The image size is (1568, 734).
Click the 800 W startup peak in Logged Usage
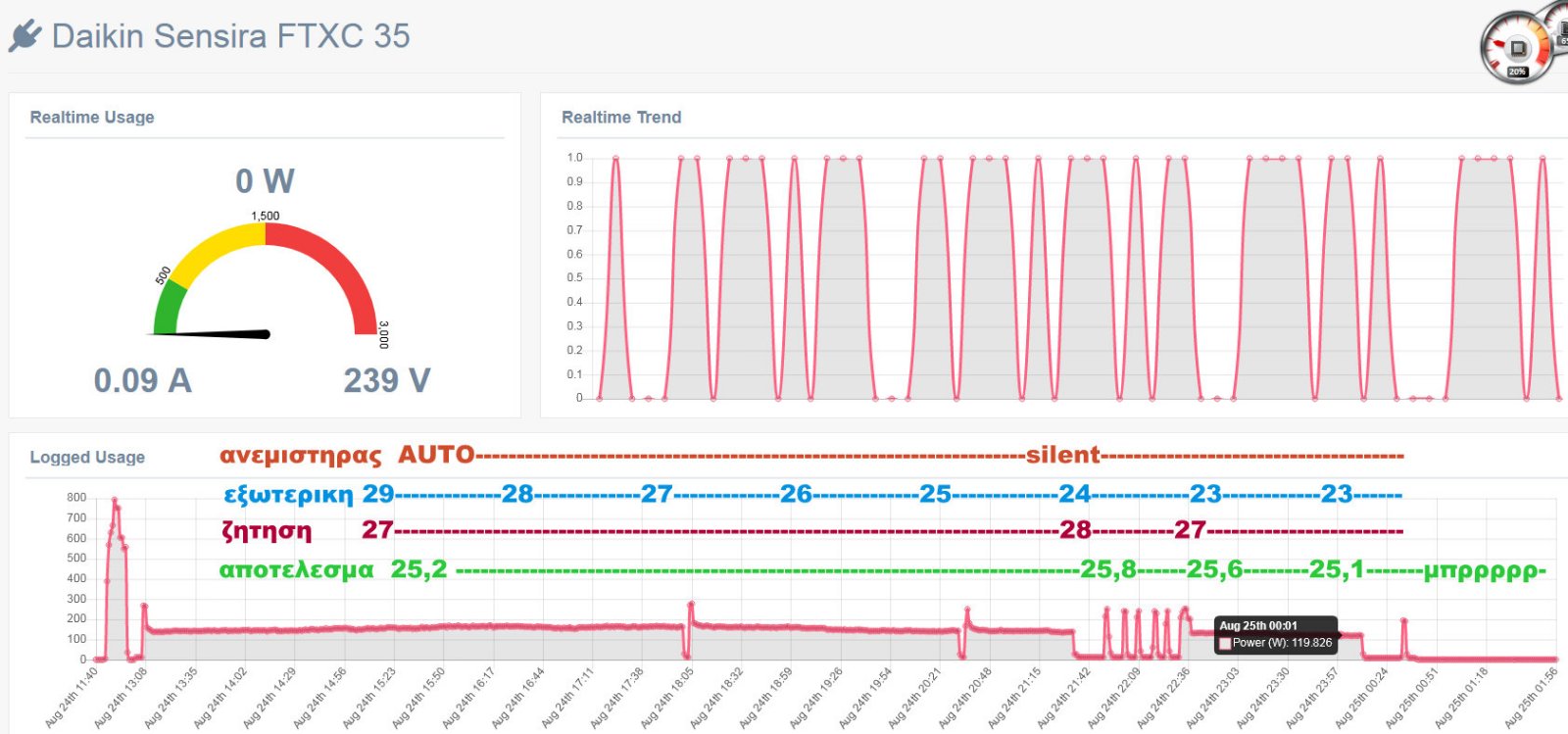click(115, 501)
